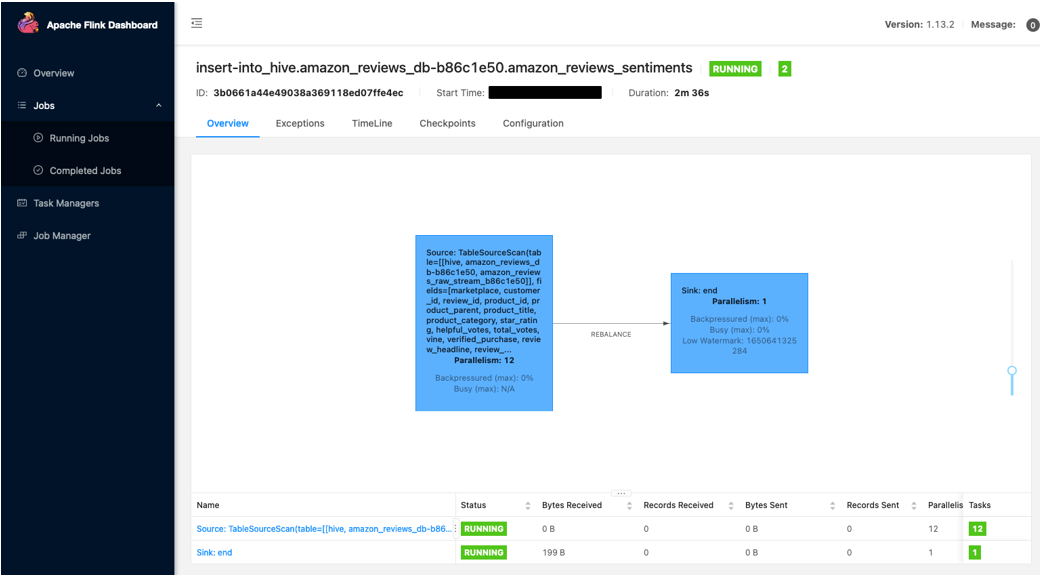Viewport: 1040px width, 577px height.
Task: Switch to the Checkpoints tab
Action: pos(447,123)
